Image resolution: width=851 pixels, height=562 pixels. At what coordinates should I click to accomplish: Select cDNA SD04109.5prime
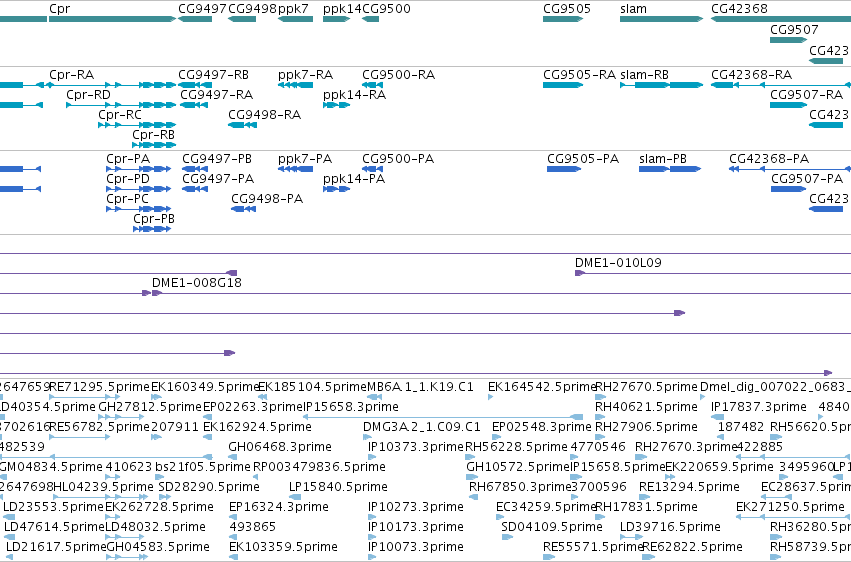coord(506,537)
